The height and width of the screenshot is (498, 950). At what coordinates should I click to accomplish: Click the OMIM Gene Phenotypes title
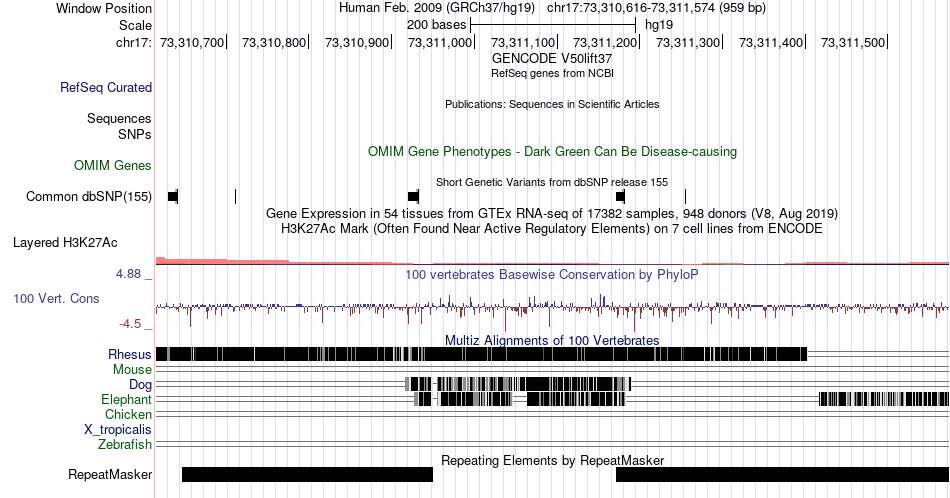552,151
